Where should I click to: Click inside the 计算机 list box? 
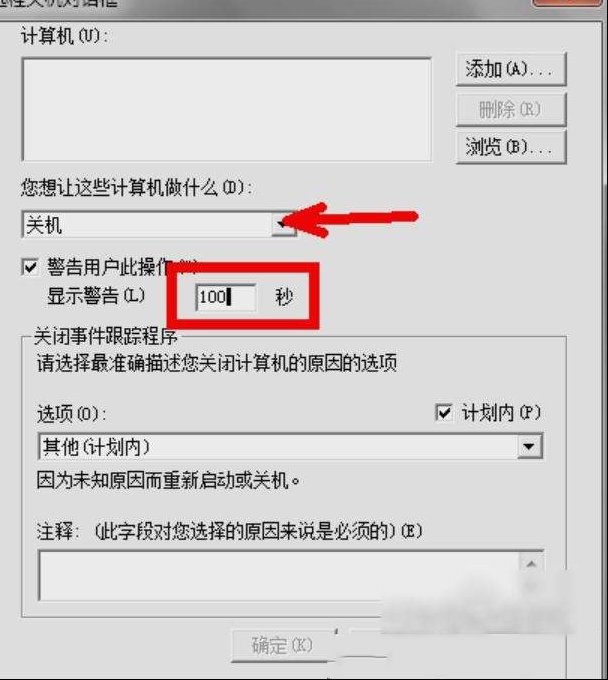click(227, 109)
